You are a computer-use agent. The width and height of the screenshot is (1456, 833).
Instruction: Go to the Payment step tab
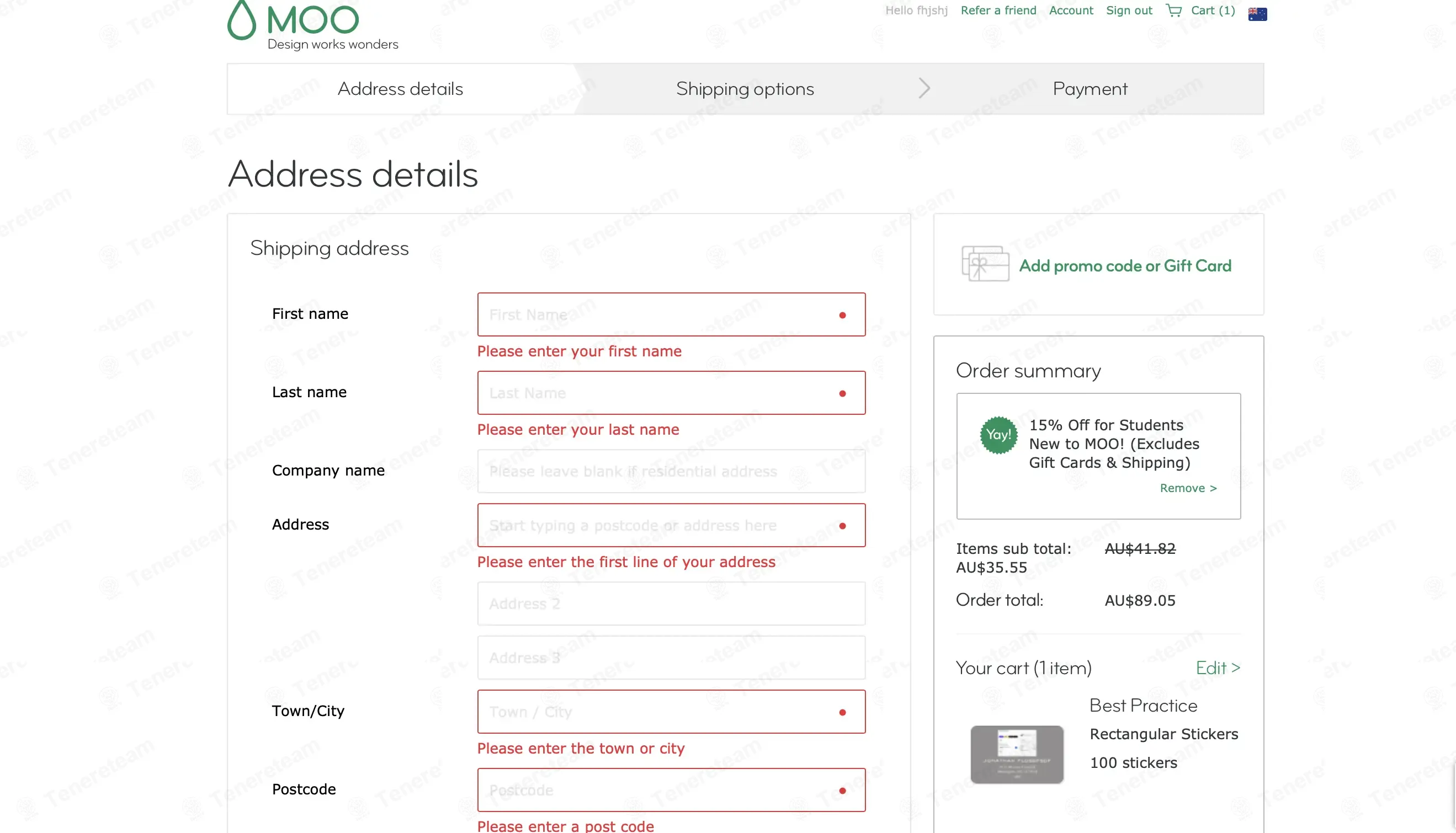(1090, 89)
